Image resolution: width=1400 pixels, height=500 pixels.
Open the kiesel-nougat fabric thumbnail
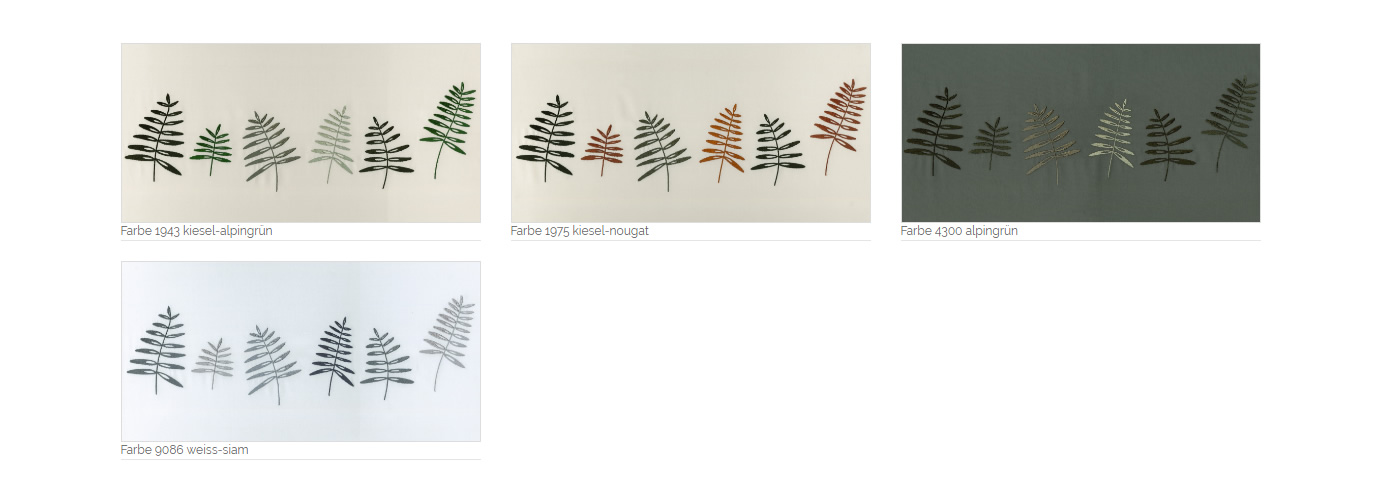click(x=690, y=133)
